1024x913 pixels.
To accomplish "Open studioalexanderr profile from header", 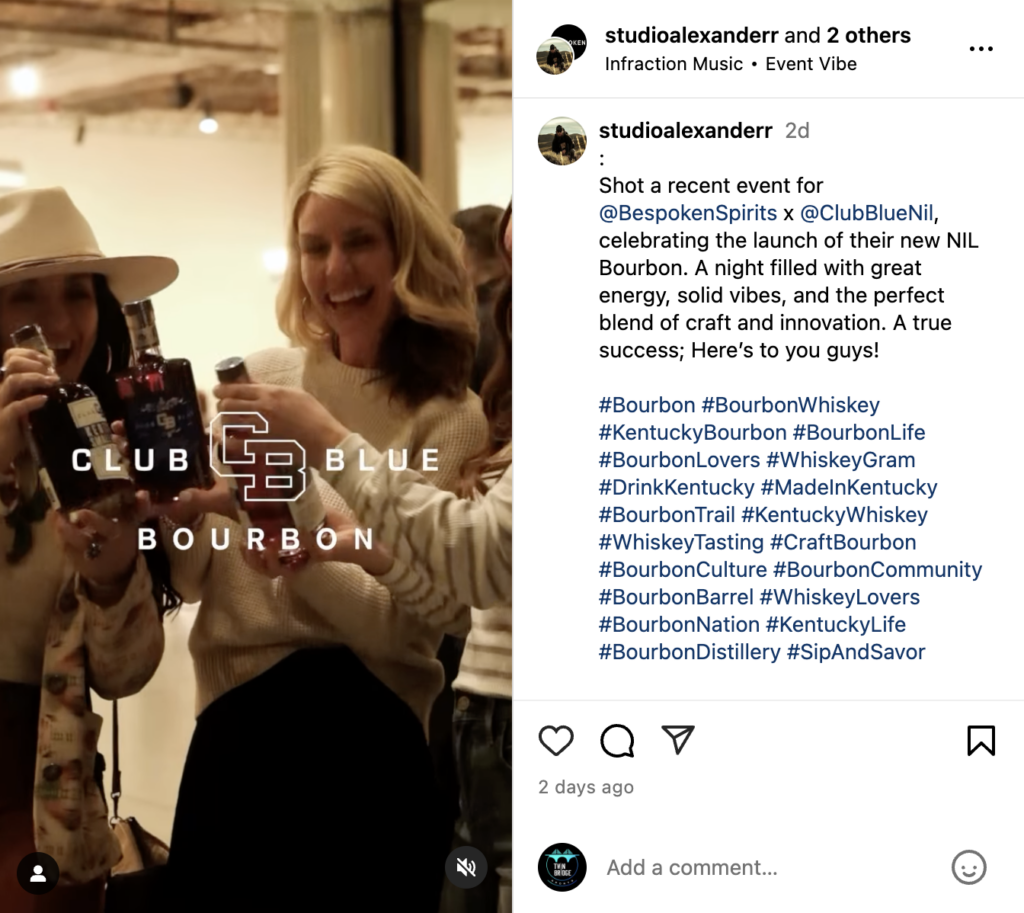I will 692,35.
